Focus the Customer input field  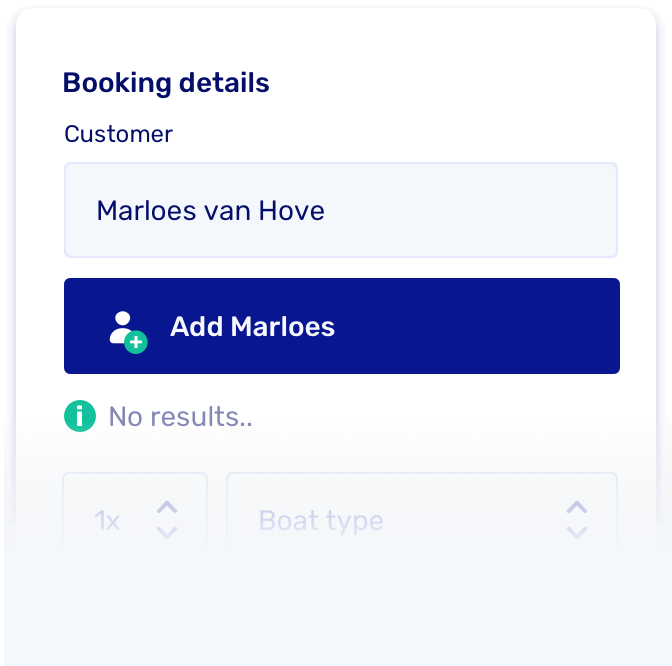click(x=340, y=211)
